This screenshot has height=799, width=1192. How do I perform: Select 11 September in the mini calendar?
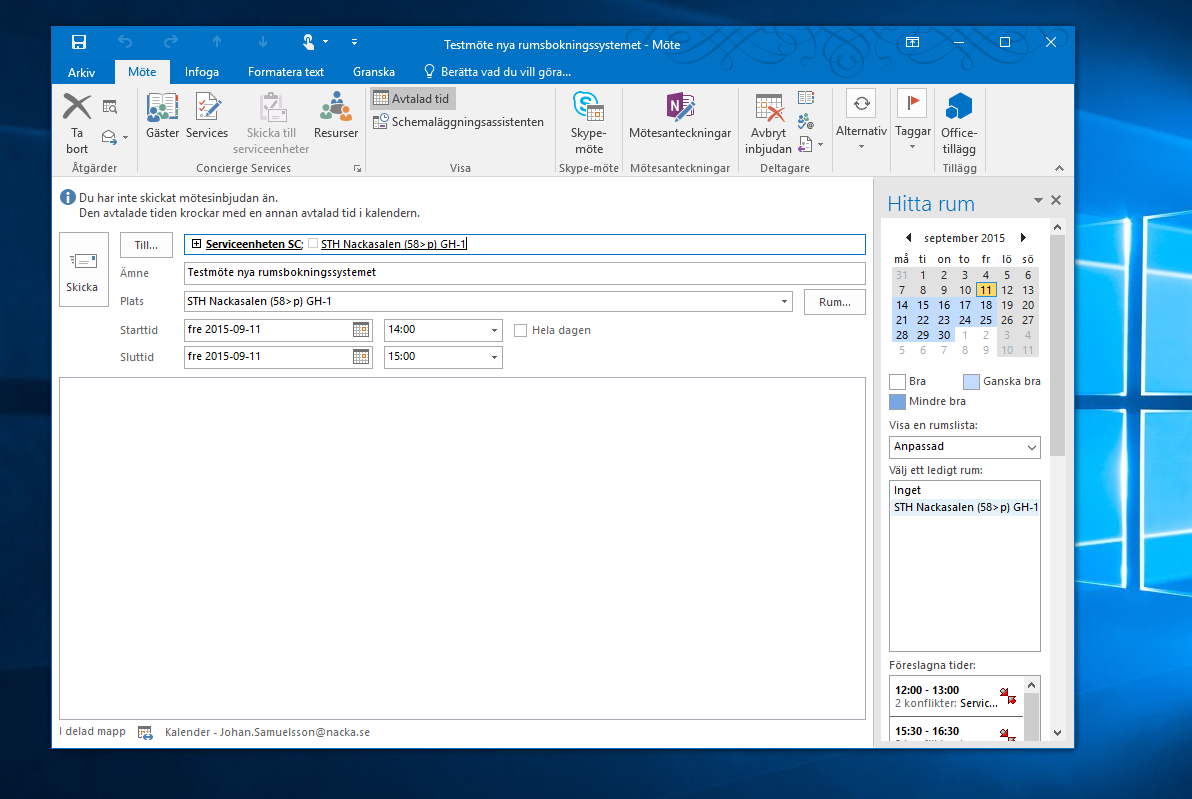click(986, 290)
